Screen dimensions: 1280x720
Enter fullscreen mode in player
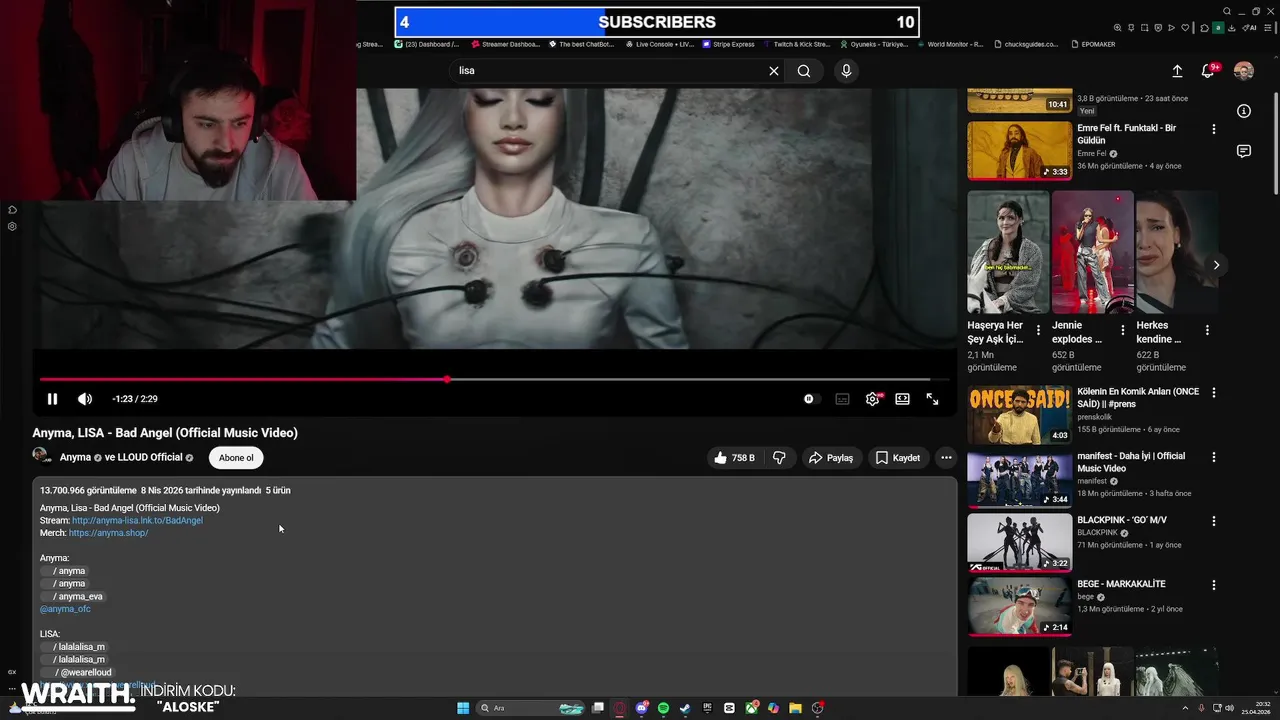(932, 399)
